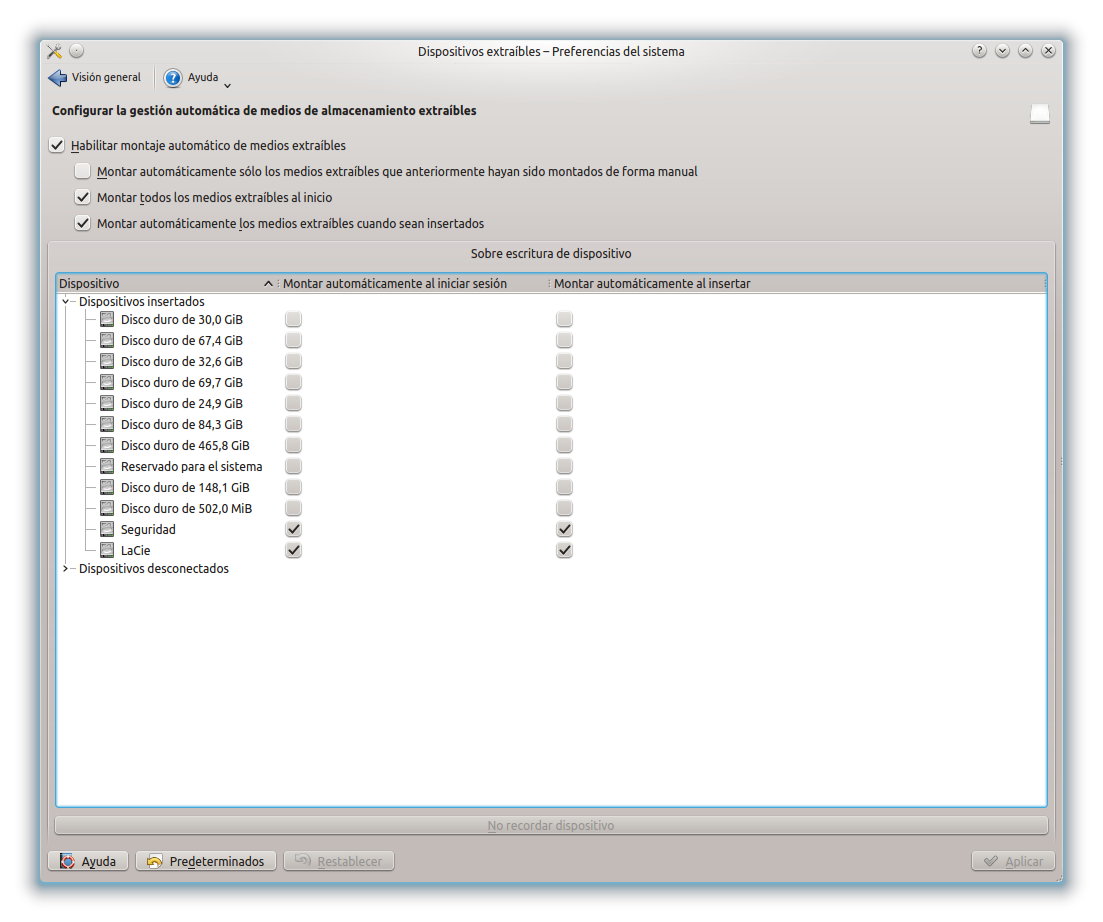The height and width of the screenshot is (922, 1103).
Task: Click the Ayuda question mark icon in the toolbar
Action: coord(173,78)
